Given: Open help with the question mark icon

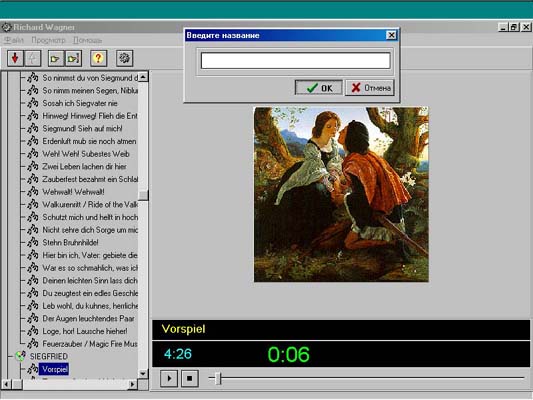Looking at the screenshot, I should pyautogui.click(x=99, y=58).
